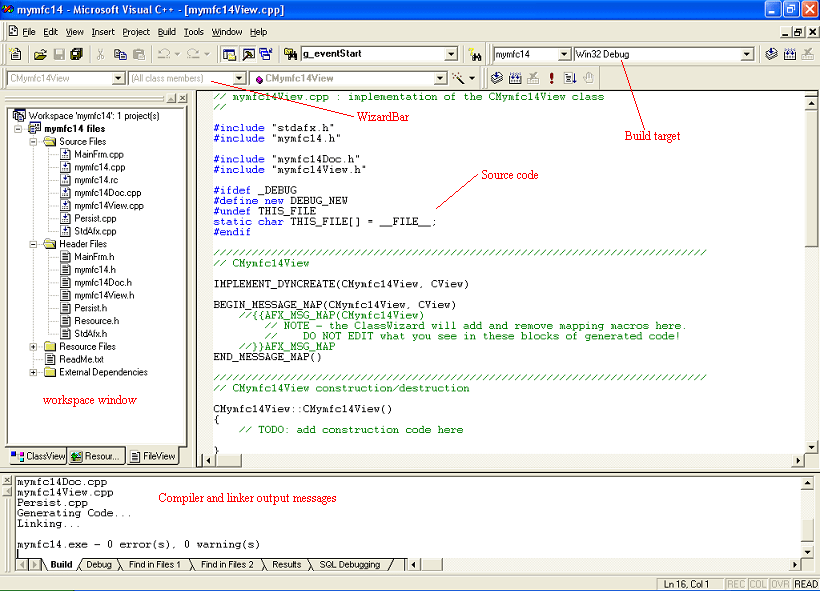Open the WizardBar Actions wand icon
The height and width of the screenshot is (591, 820).
pos(458,77)
